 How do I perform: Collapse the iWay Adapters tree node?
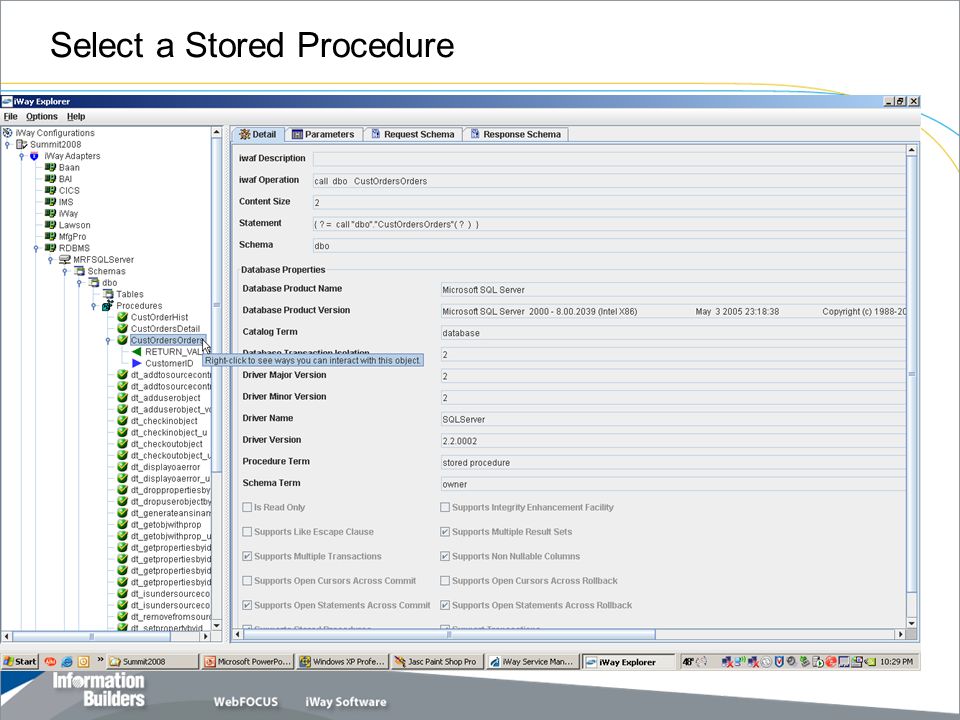tap(21, 157)
